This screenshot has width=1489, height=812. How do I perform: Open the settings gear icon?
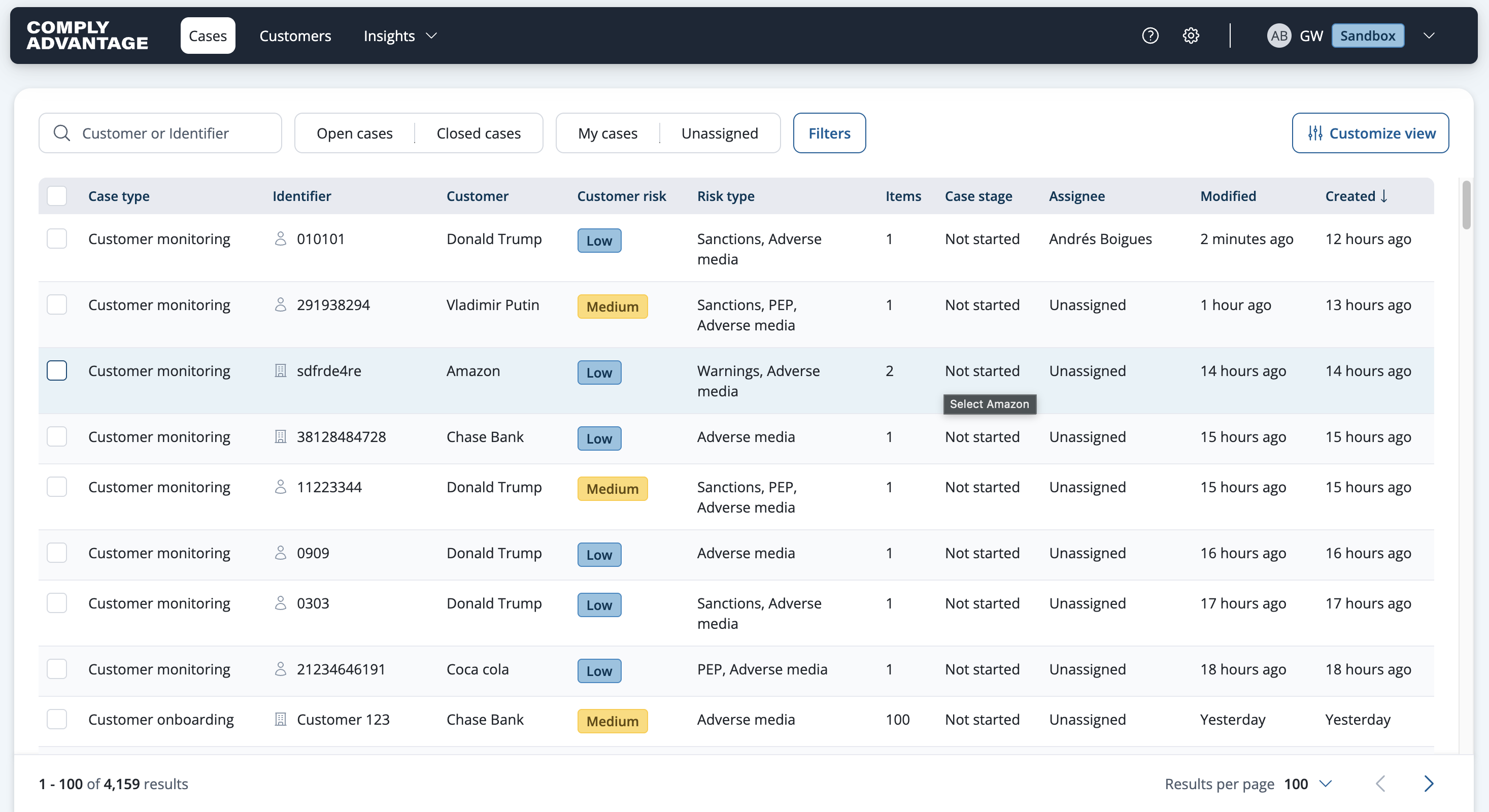click(x=1191, y=36)
